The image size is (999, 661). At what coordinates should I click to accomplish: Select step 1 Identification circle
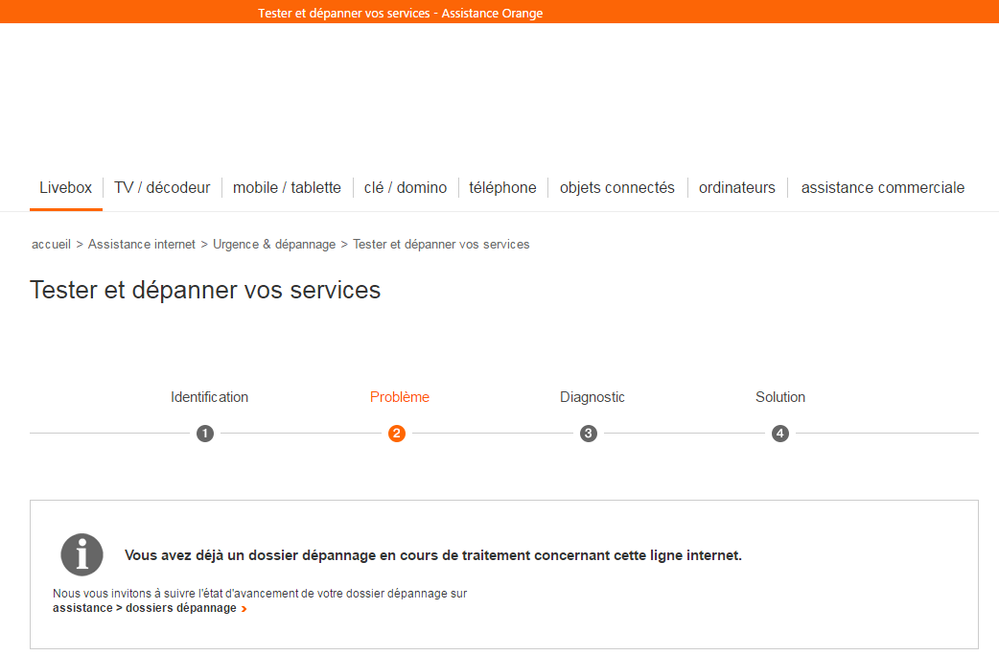205,433
